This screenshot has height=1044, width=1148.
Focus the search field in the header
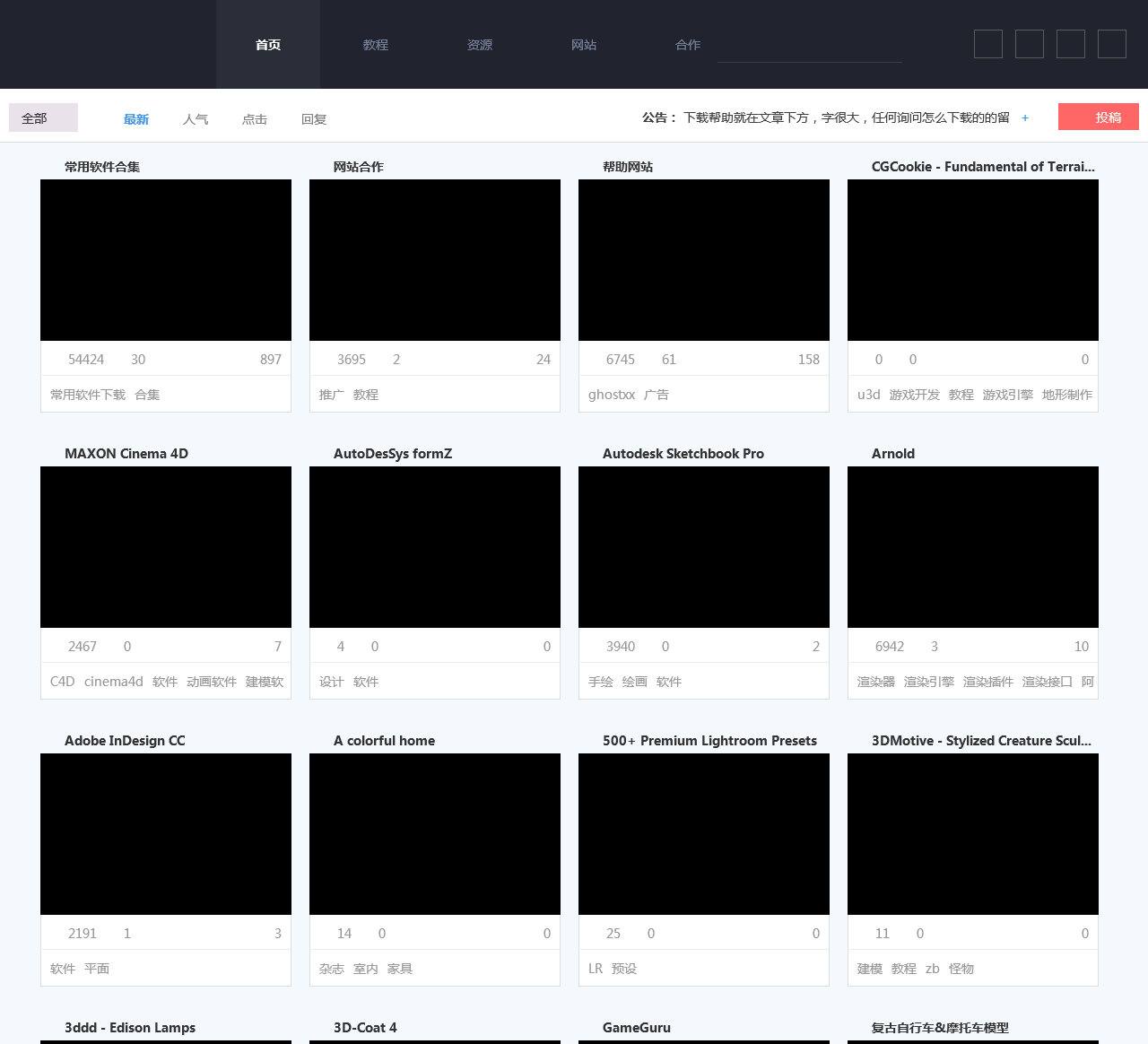pos(810,47)
